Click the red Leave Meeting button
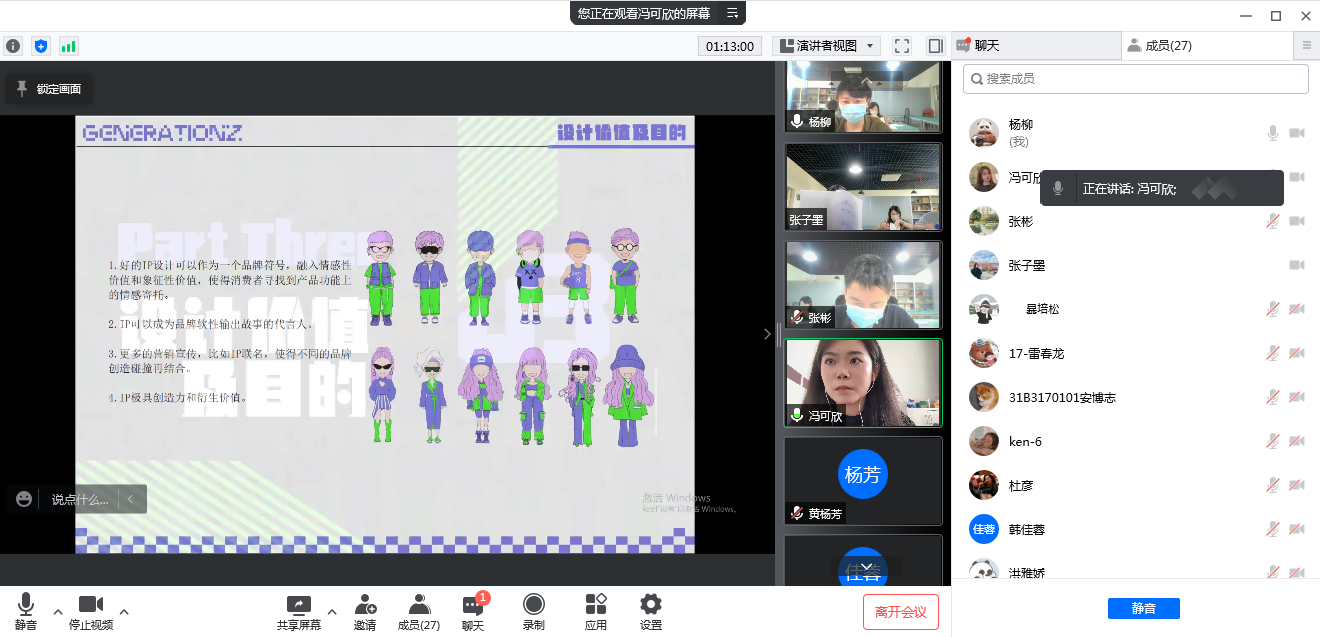The width and height of the screenshot is (1320, 637). pos(900,612)
